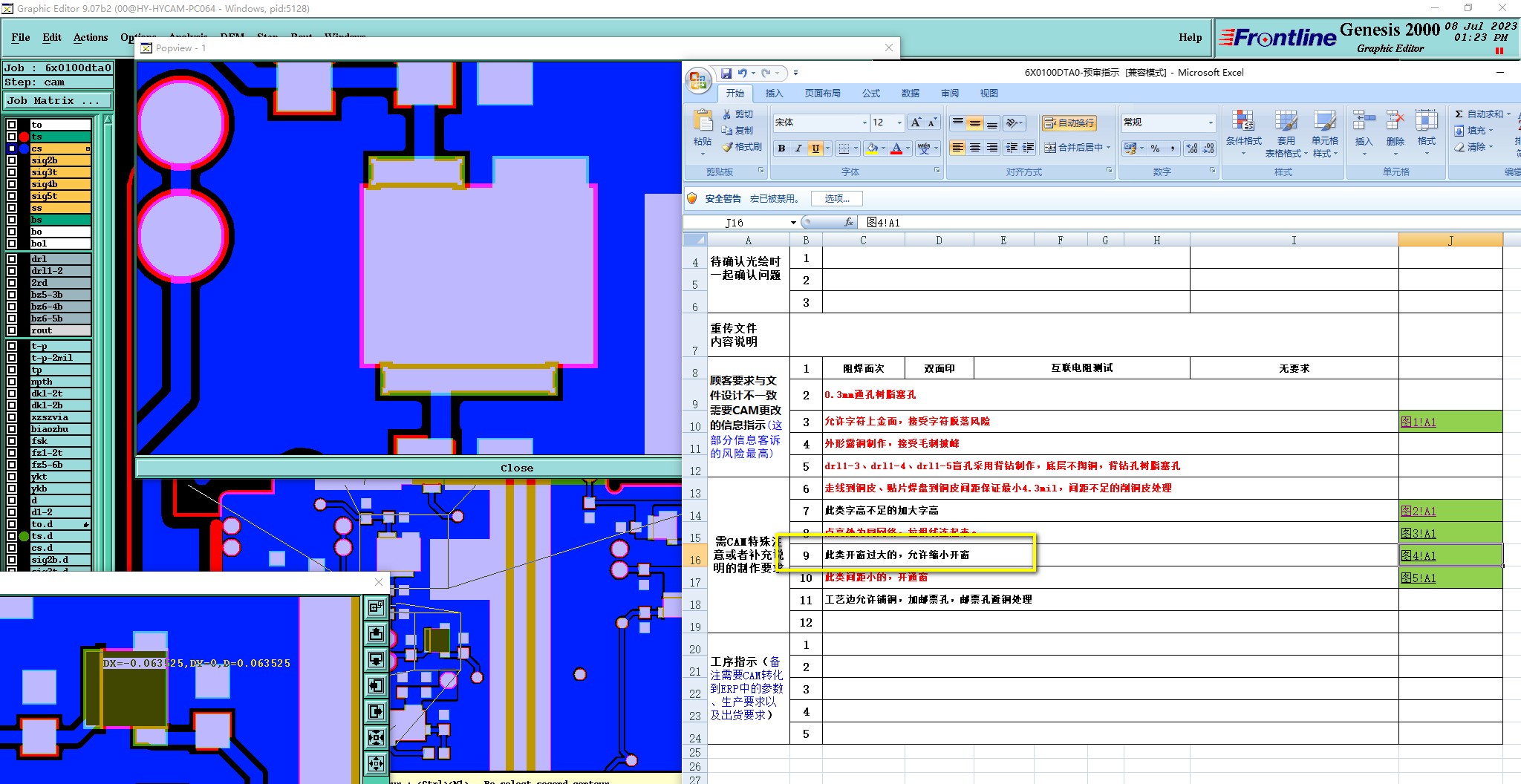Click the Genesis Pan Right tool button
This screenshot has width=1521, height=784.
pos(377,711)
